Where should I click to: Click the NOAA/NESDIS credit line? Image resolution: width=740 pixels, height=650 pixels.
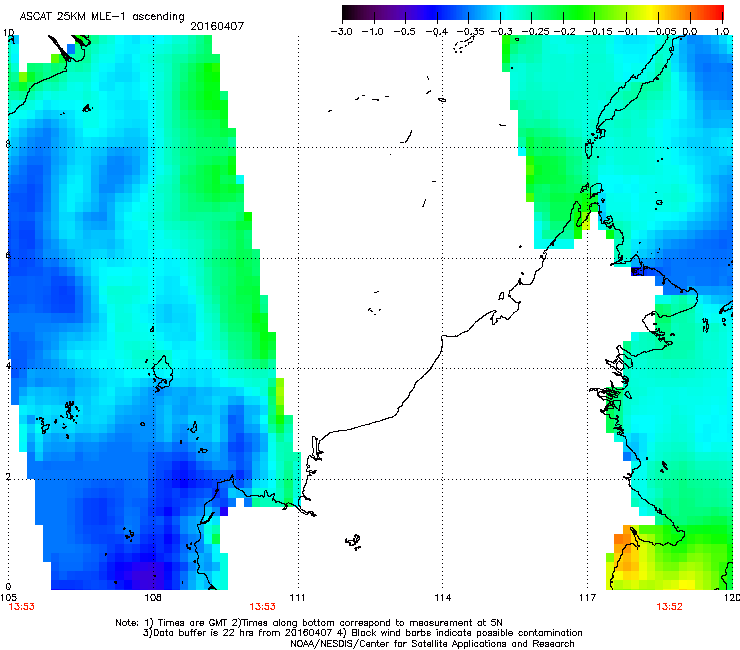tap(432, 644)
